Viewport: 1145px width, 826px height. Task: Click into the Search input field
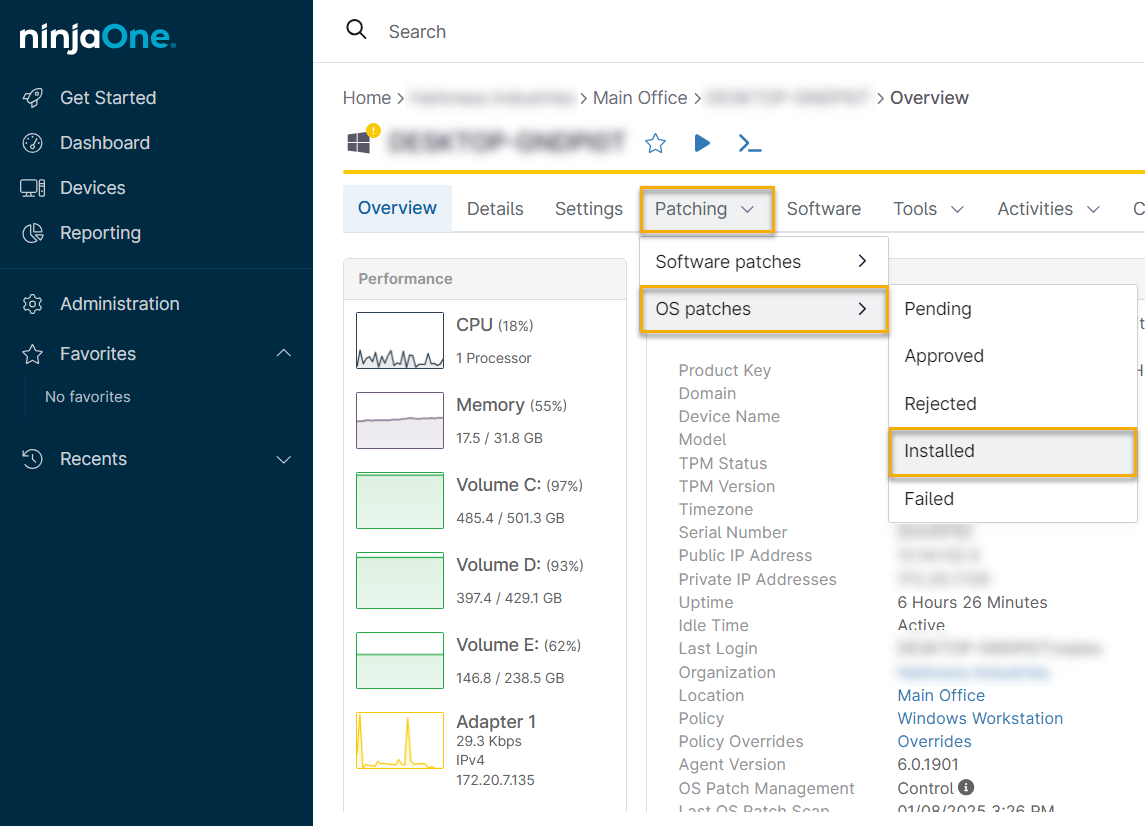click(x=600, y=31)
